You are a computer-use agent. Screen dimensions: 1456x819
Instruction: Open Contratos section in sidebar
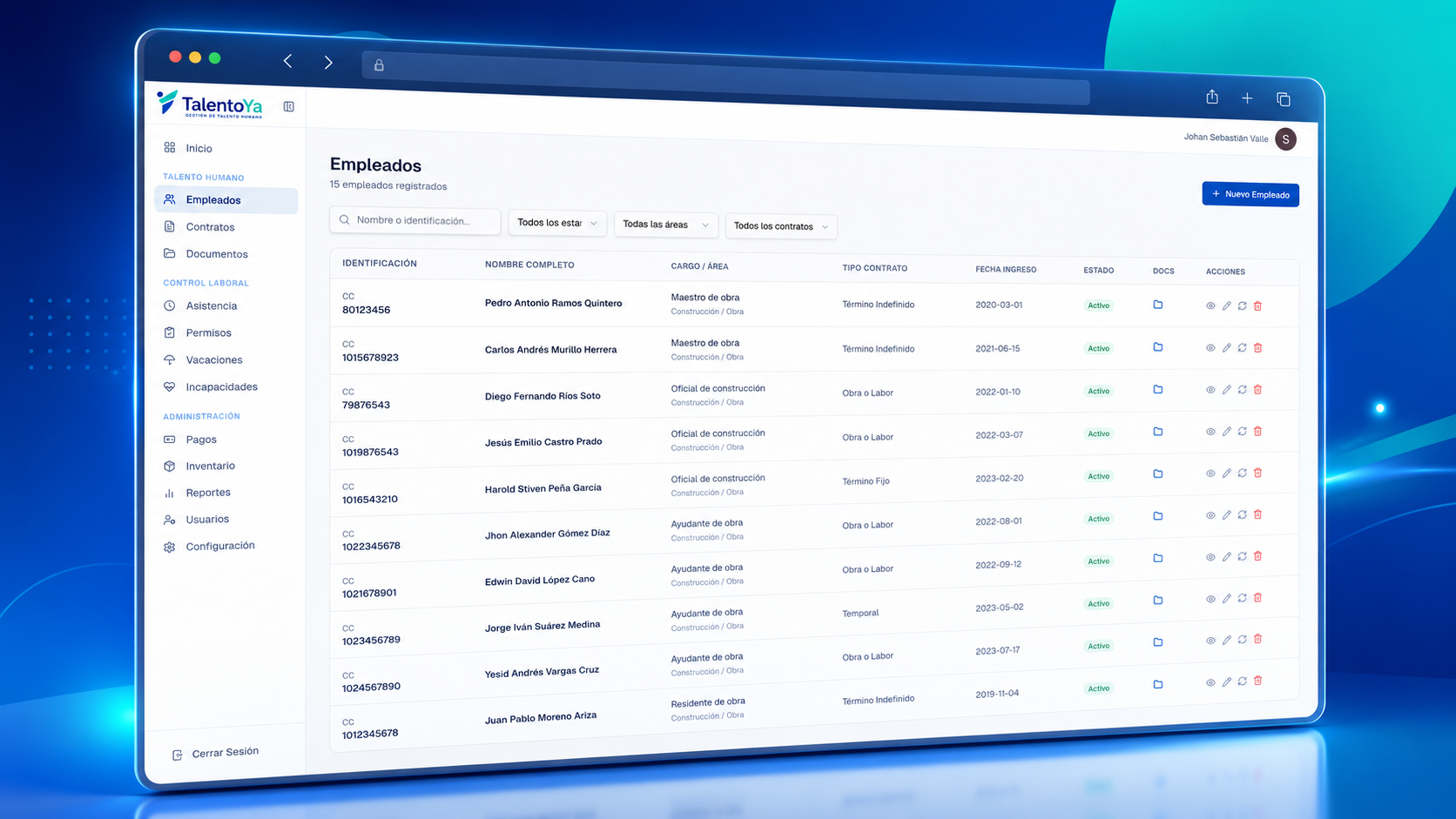click(x=210, y=227)
